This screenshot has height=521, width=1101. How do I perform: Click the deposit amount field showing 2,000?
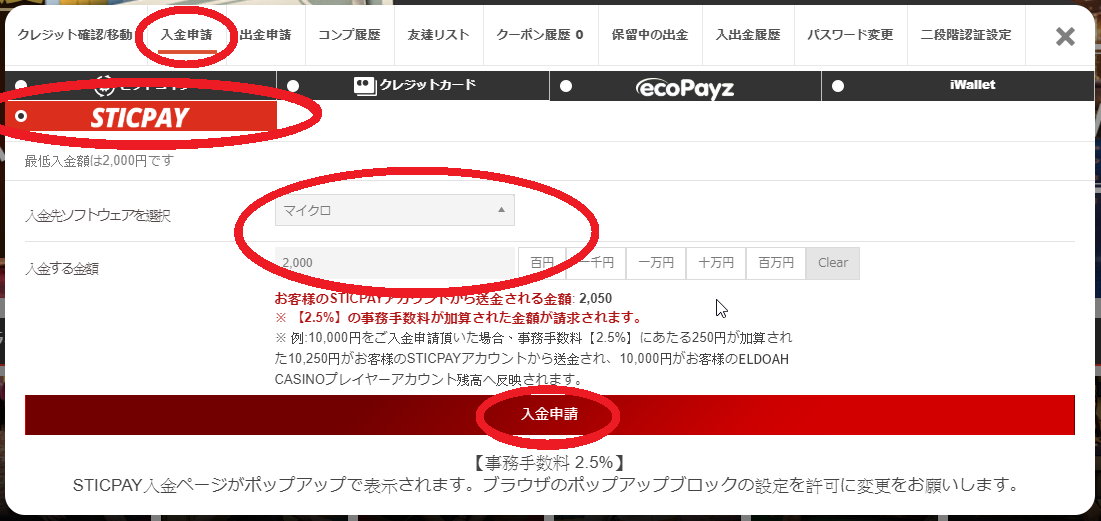[x=395, y=263]
